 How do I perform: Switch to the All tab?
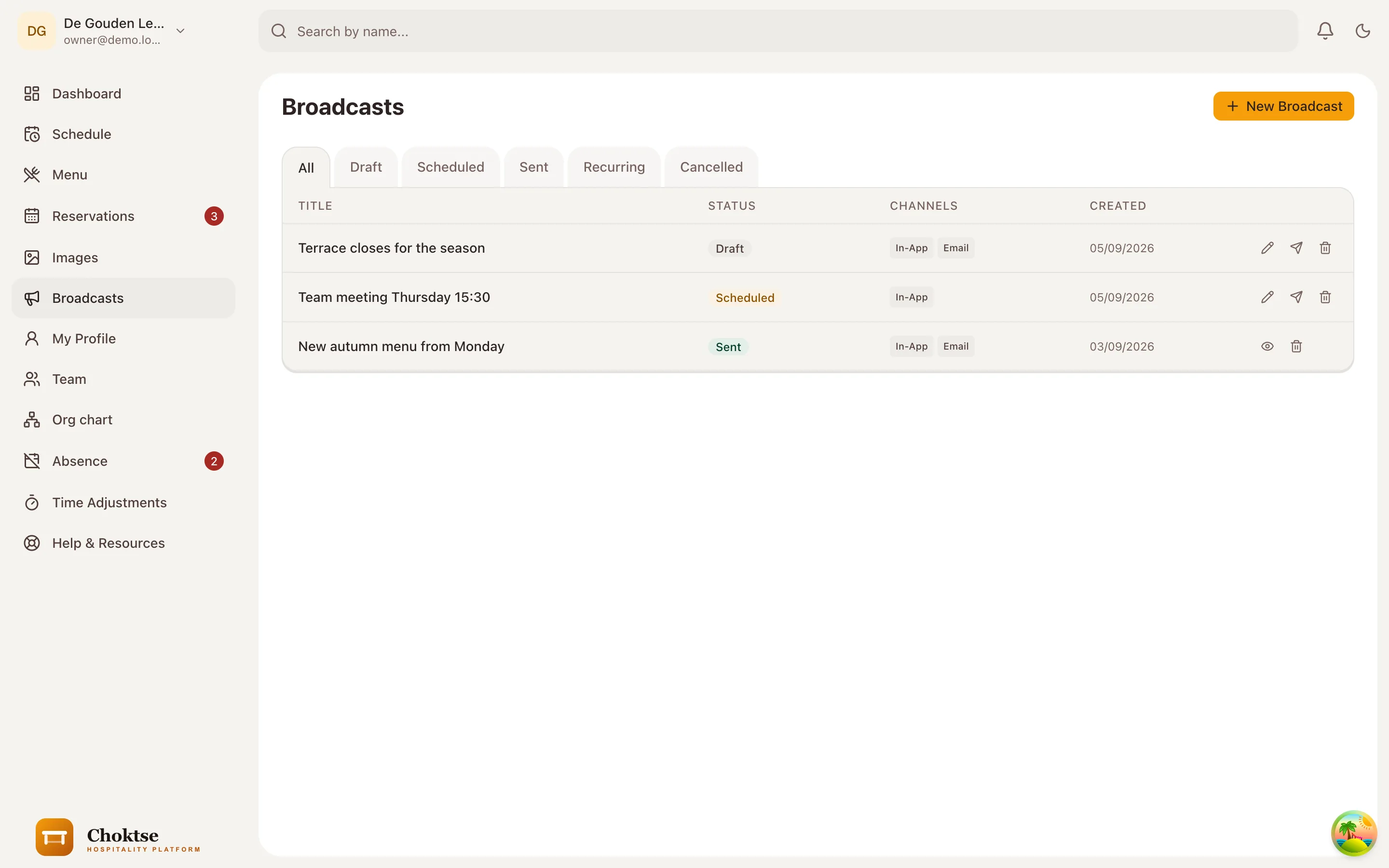[x=306, y=168]
